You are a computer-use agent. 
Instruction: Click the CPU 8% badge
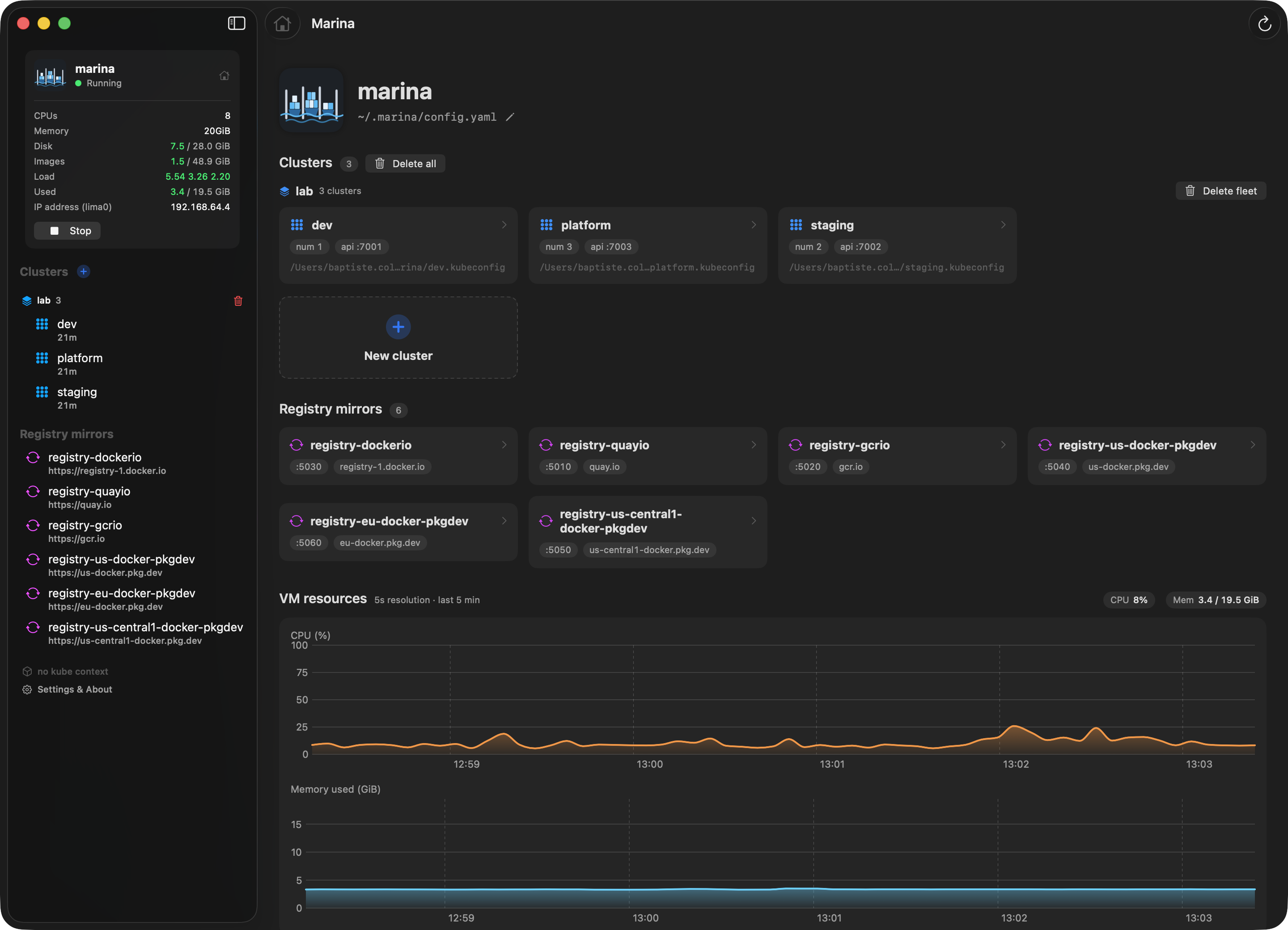pos(1128,600)
